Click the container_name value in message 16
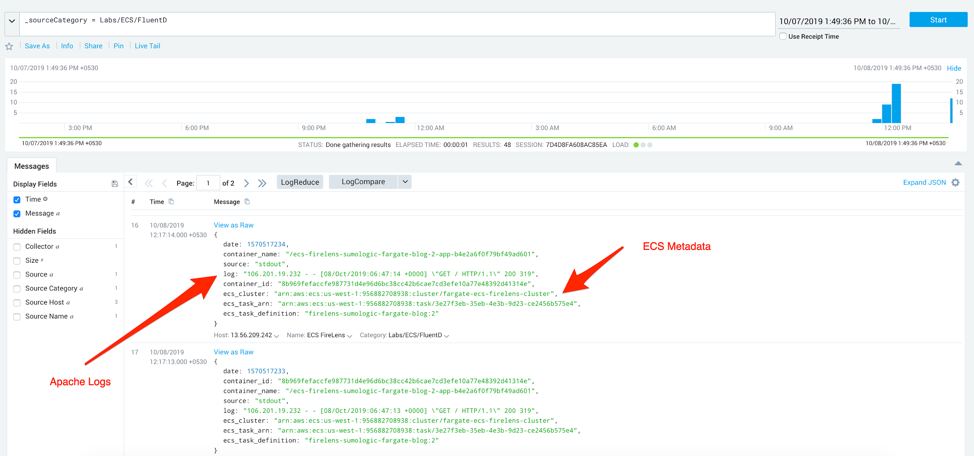Viewport: 974px width, 456px height. pos(411,253)
